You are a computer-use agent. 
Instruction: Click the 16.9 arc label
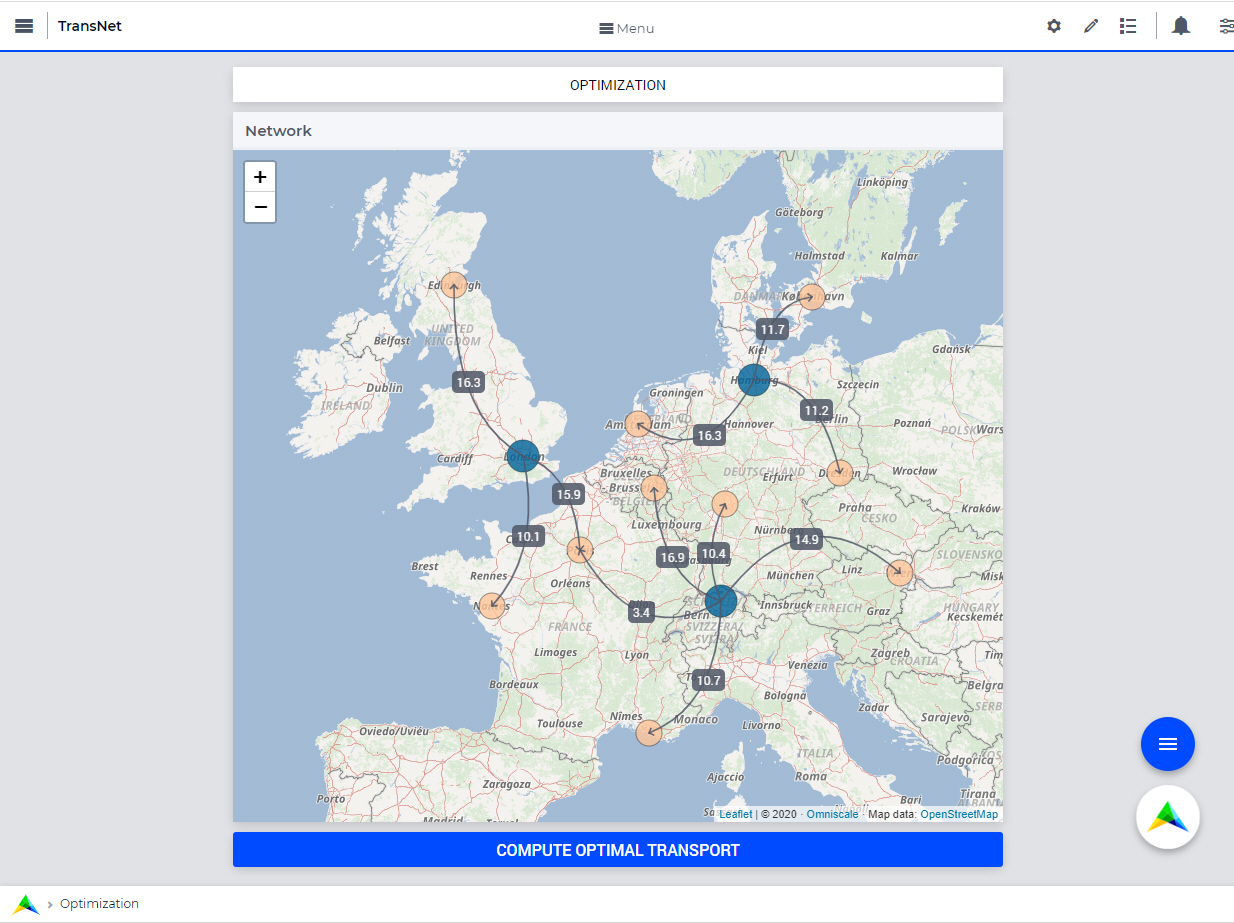point(673,557)
